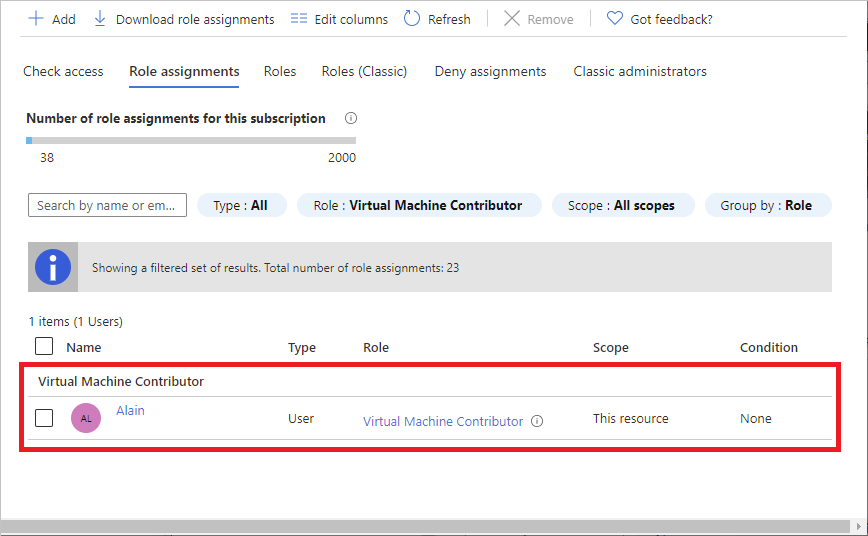Open the Role : Virtual Machine Contributor filter
Viewport: 868px width, 536px height.
point(418,205)
